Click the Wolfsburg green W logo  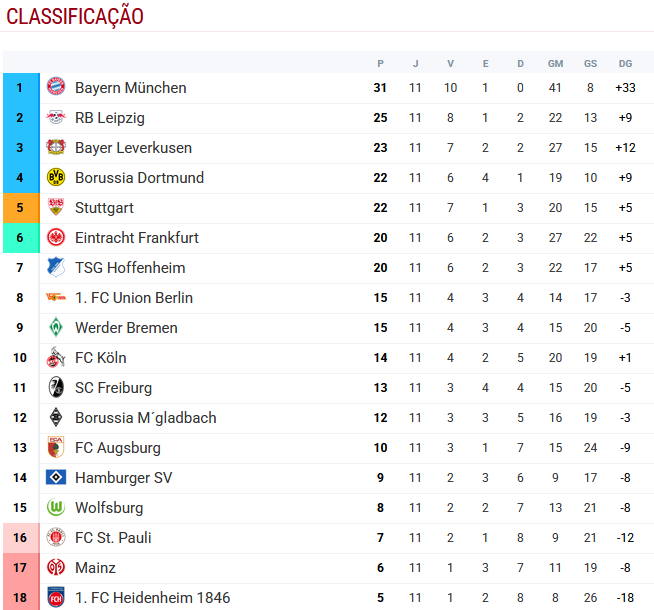point(56,508)
